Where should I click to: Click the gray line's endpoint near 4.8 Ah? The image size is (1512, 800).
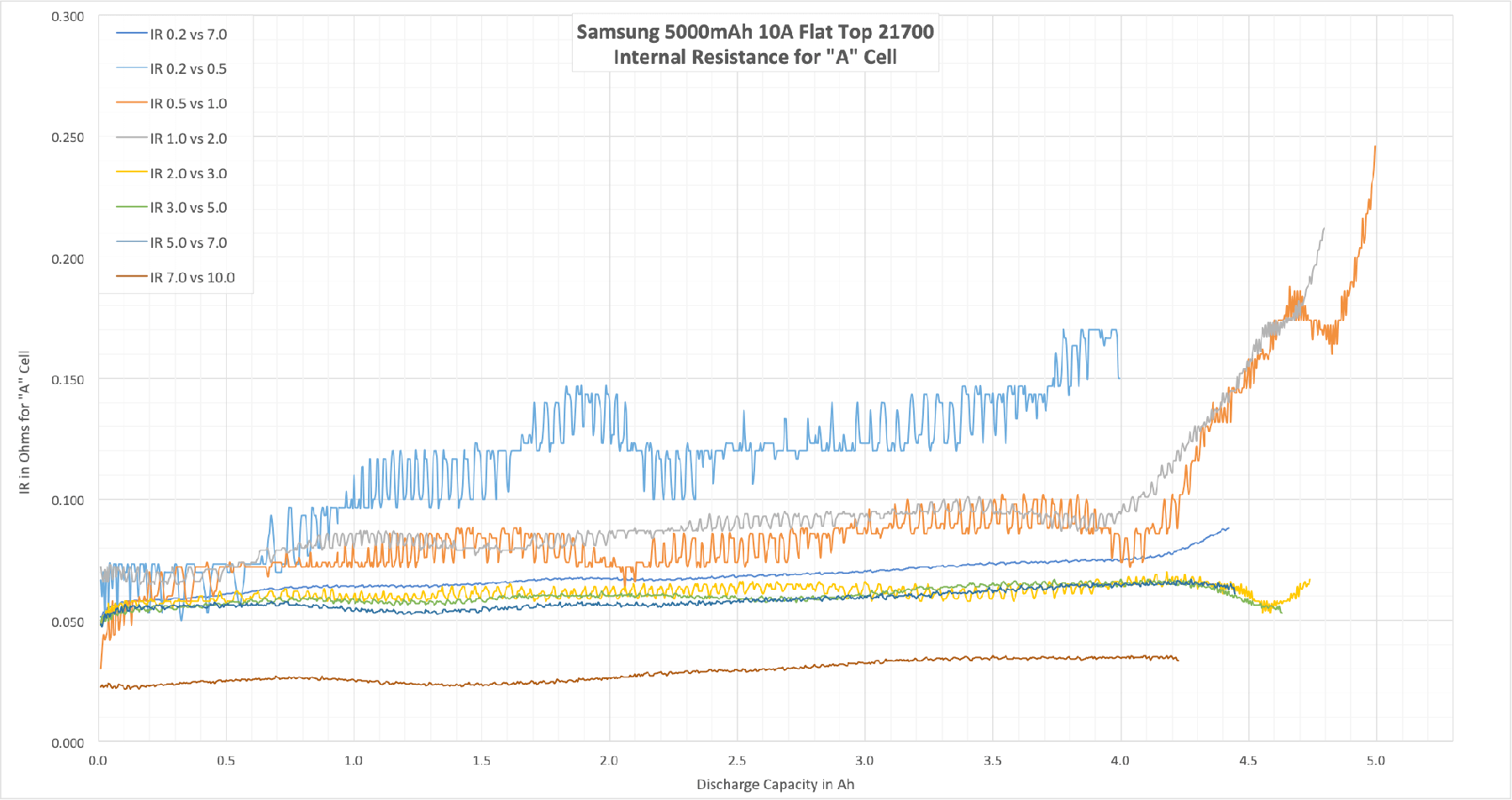pos(1323,230)
